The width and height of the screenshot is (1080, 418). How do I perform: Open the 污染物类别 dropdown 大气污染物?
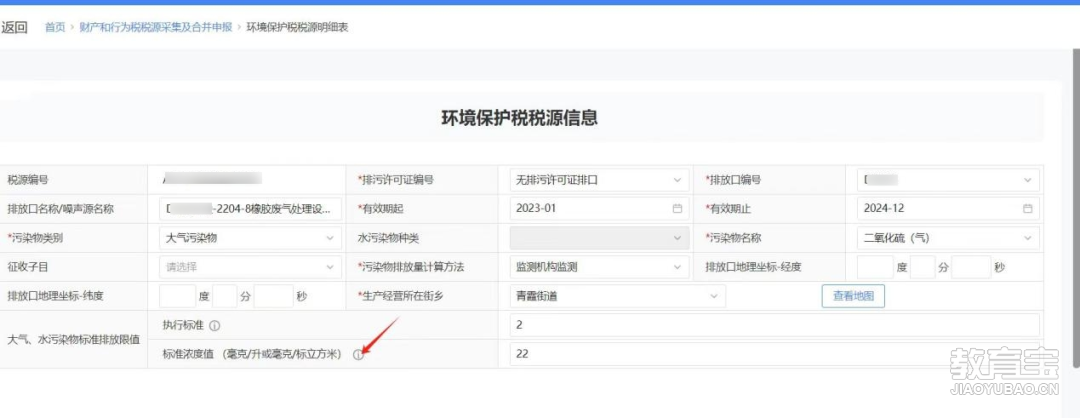point(250,238)
